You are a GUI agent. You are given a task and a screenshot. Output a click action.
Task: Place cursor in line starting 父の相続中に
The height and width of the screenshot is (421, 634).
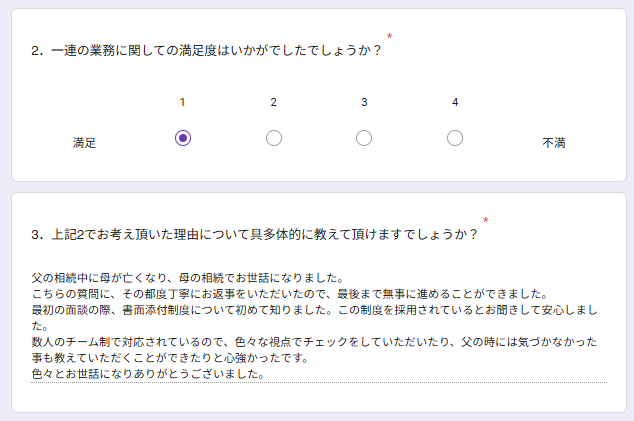pyautogui.click(x=187, y=278)
